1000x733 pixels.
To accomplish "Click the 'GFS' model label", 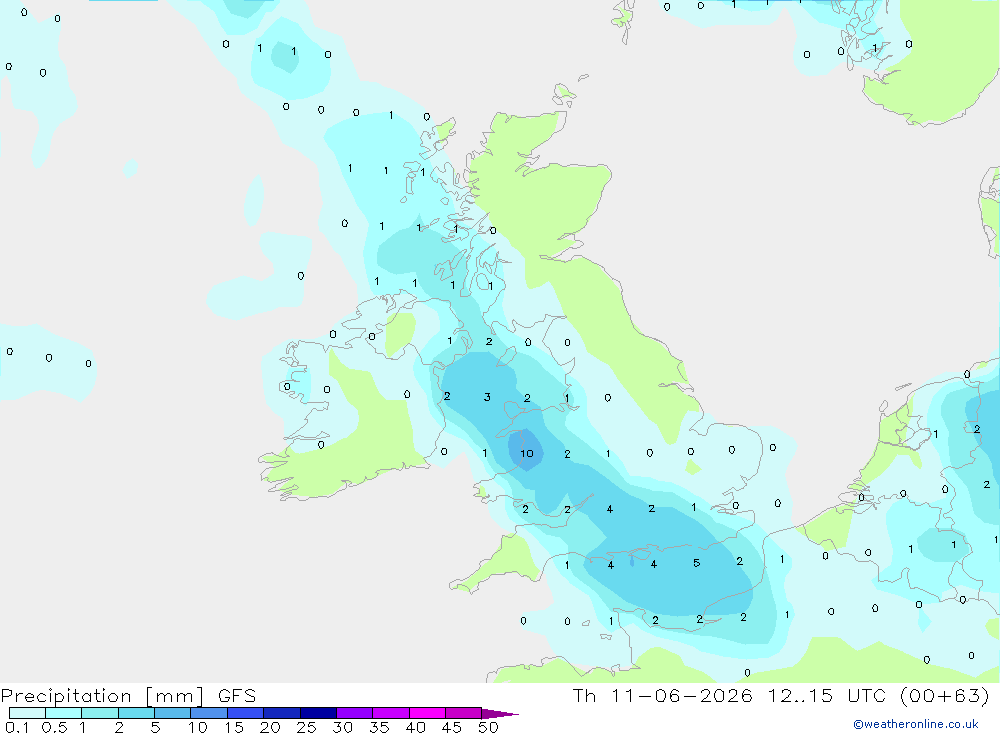I will click(x=237, y=695).
